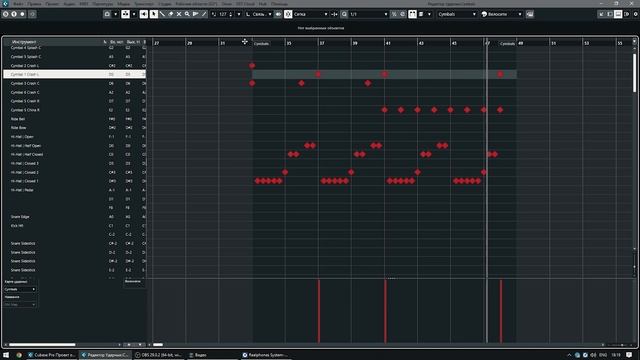Screen dimensions: 640x360
Task: Open the Cymbals part selector dropdown
Action: coord(457,14)
